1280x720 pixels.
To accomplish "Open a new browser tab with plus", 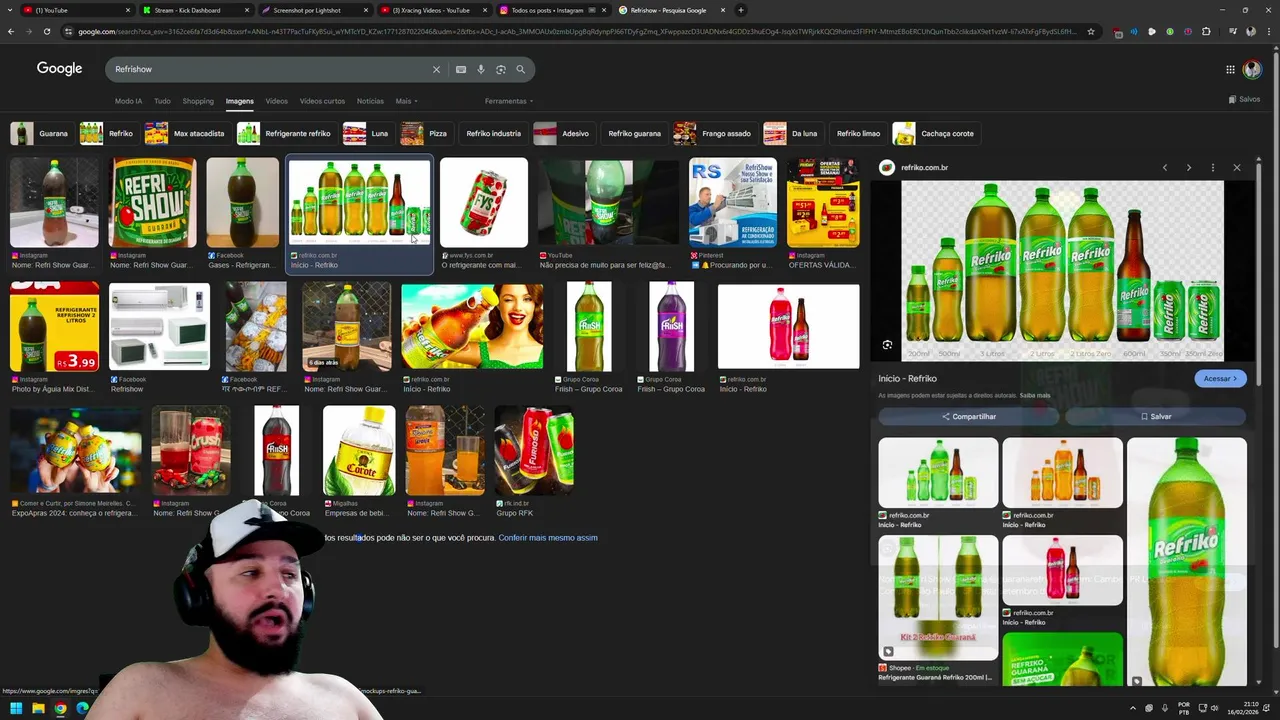I will coord(741,10).
